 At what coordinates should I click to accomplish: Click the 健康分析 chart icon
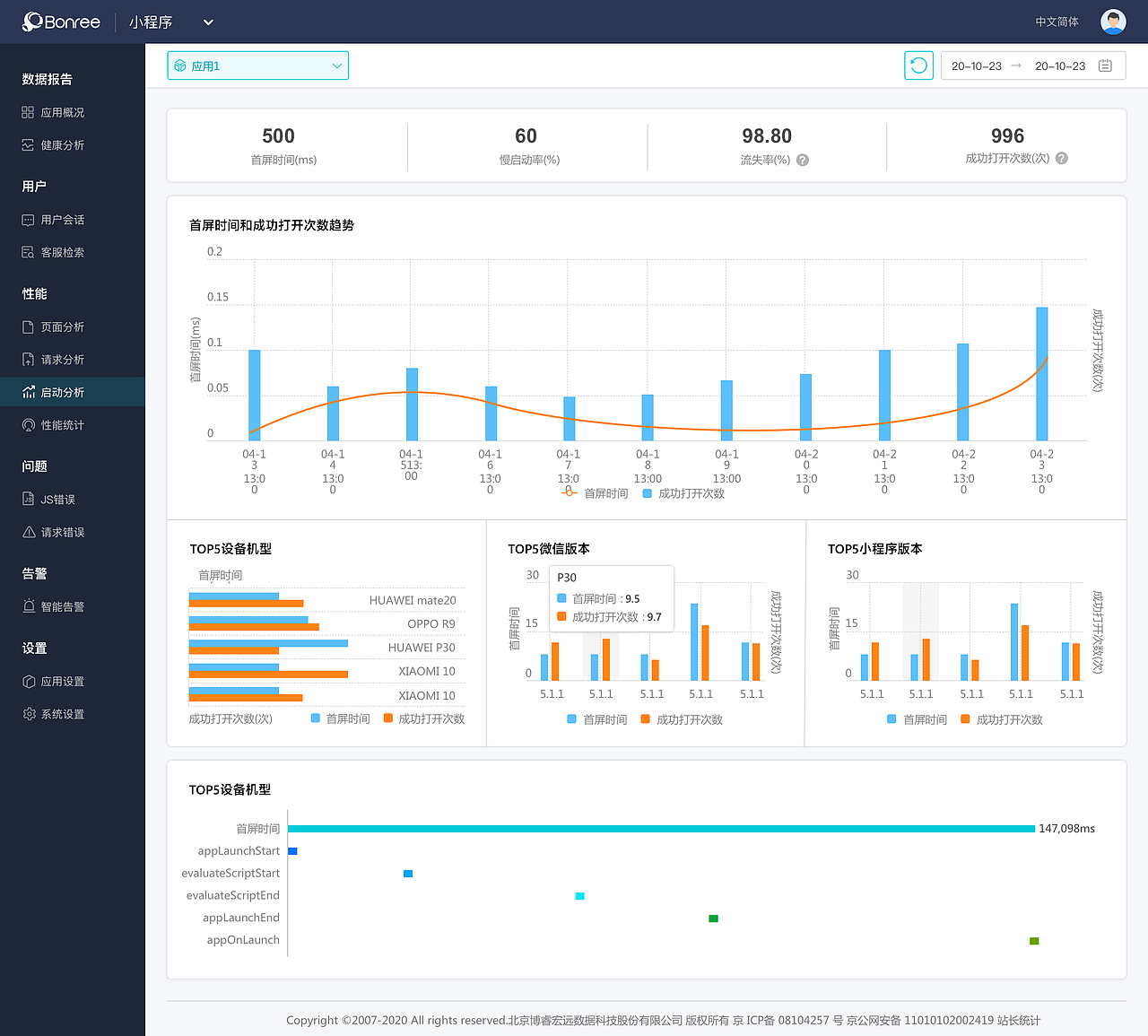coord(28,145)
